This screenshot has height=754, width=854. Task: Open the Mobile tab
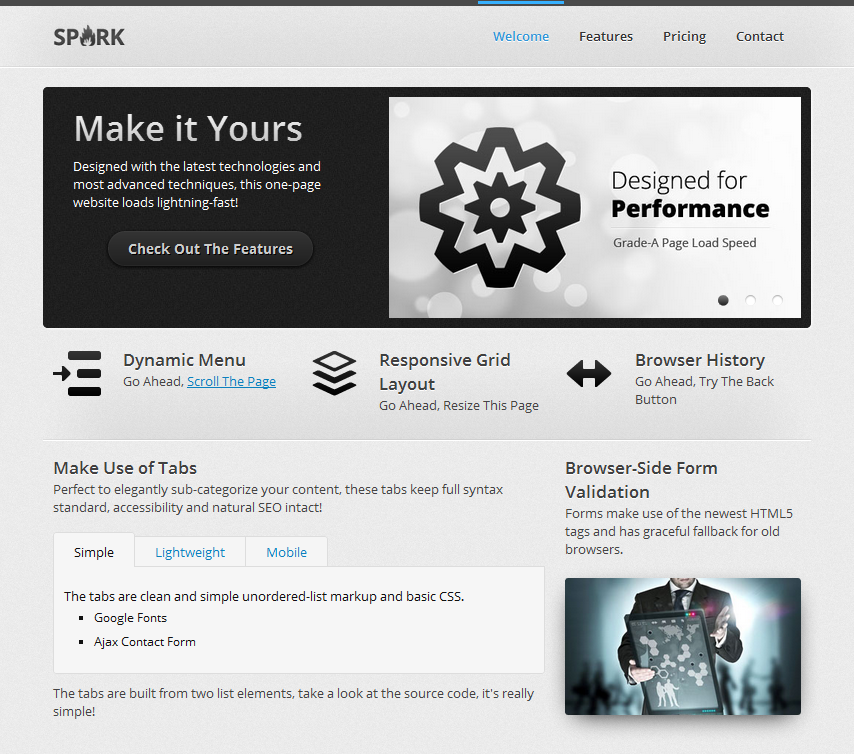tap(286, 552)
